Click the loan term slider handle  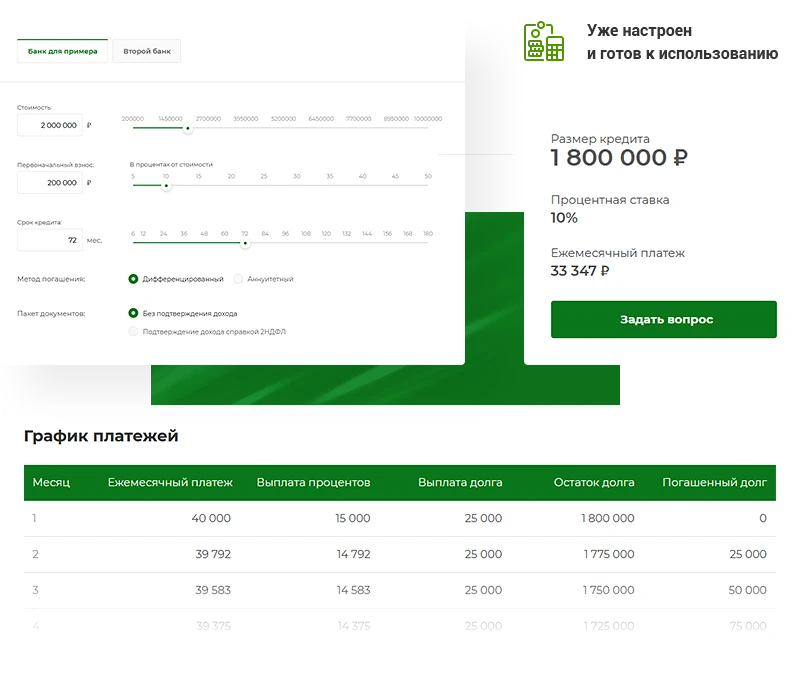[245, 242]
